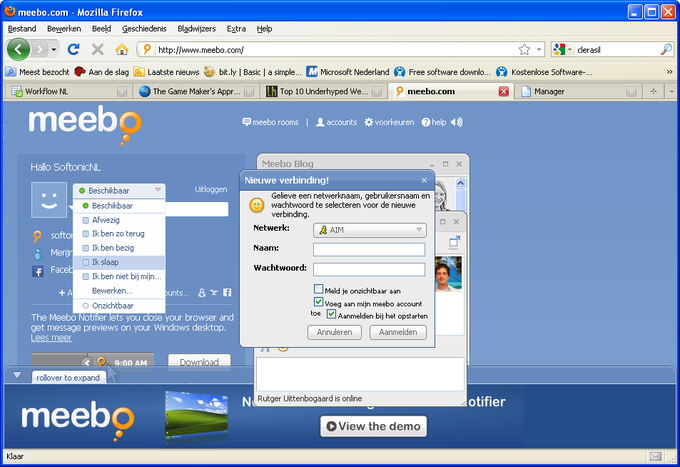Click the pop-out icon in chat window
680x467 pixels.
tap(454, 242)
